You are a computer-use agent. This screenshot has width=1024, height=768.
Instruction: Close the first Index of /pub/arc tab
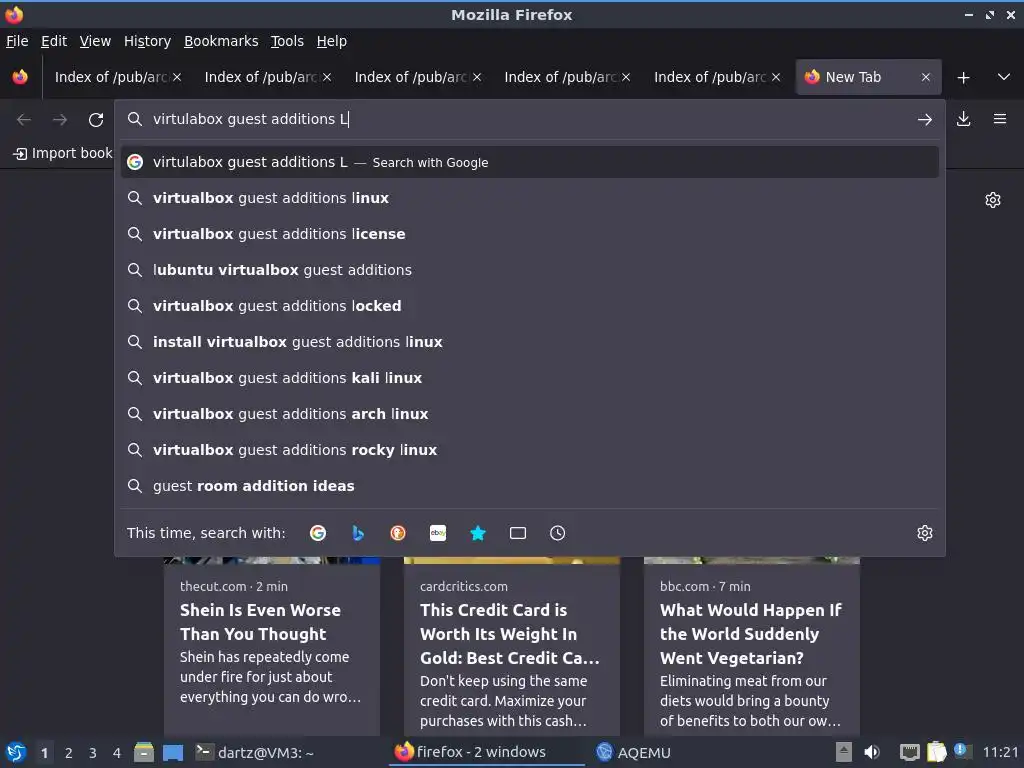pyautogui.click(x=177, y=77)
